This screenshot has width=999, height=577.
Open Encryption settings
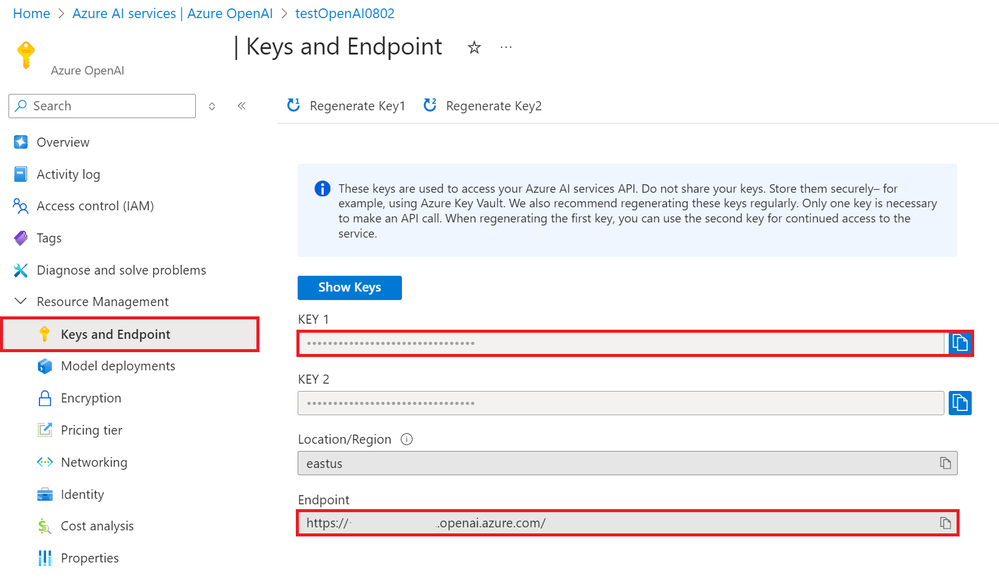tap(91, 398)
